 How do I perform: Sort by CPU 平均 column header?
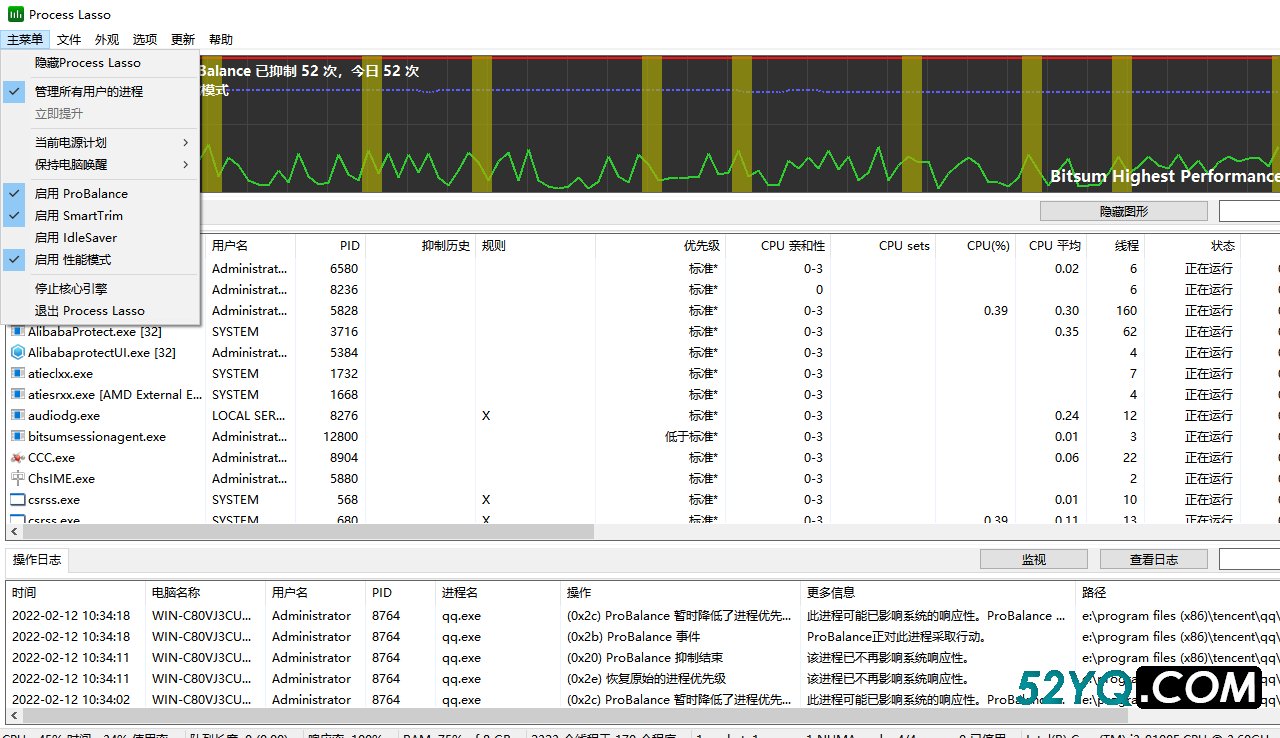[1050, 245]
